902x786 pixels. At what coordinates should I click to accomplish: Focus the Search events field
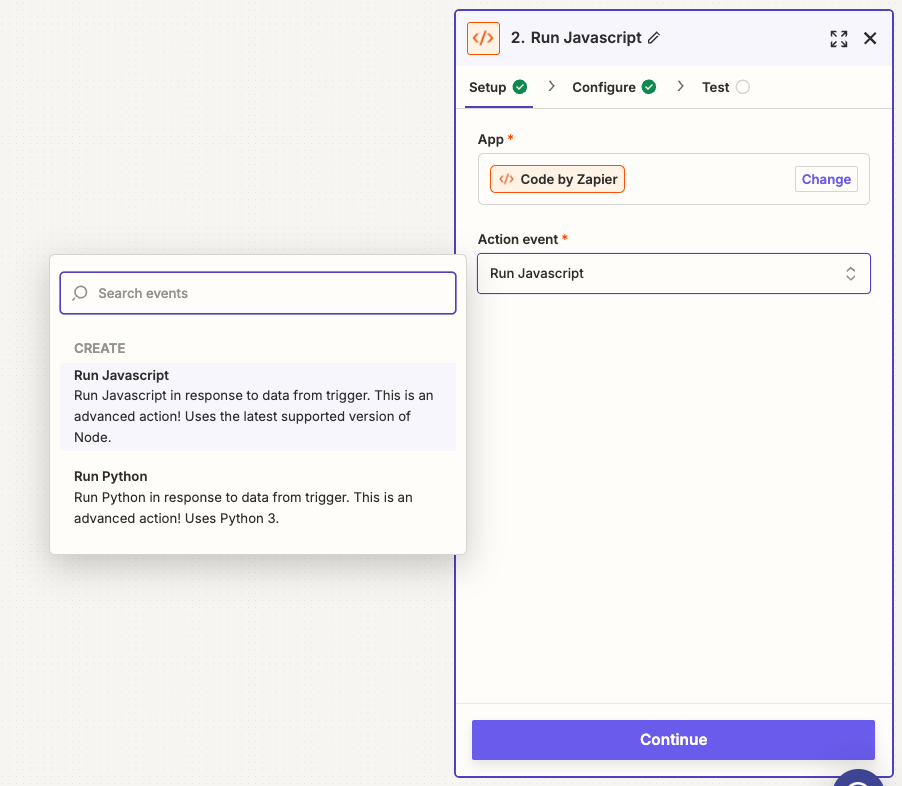(x=258, y=293)
